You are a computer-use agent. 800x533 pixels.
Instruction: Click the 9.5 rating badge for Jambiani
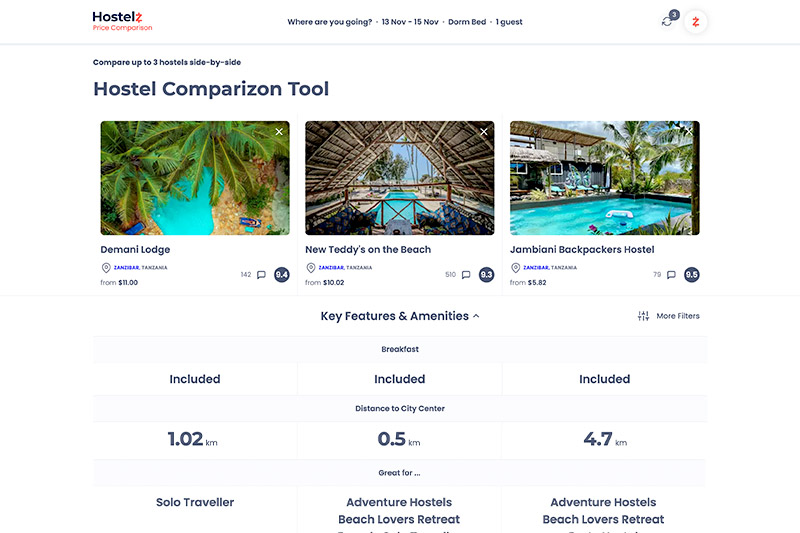tap(691, 275)
